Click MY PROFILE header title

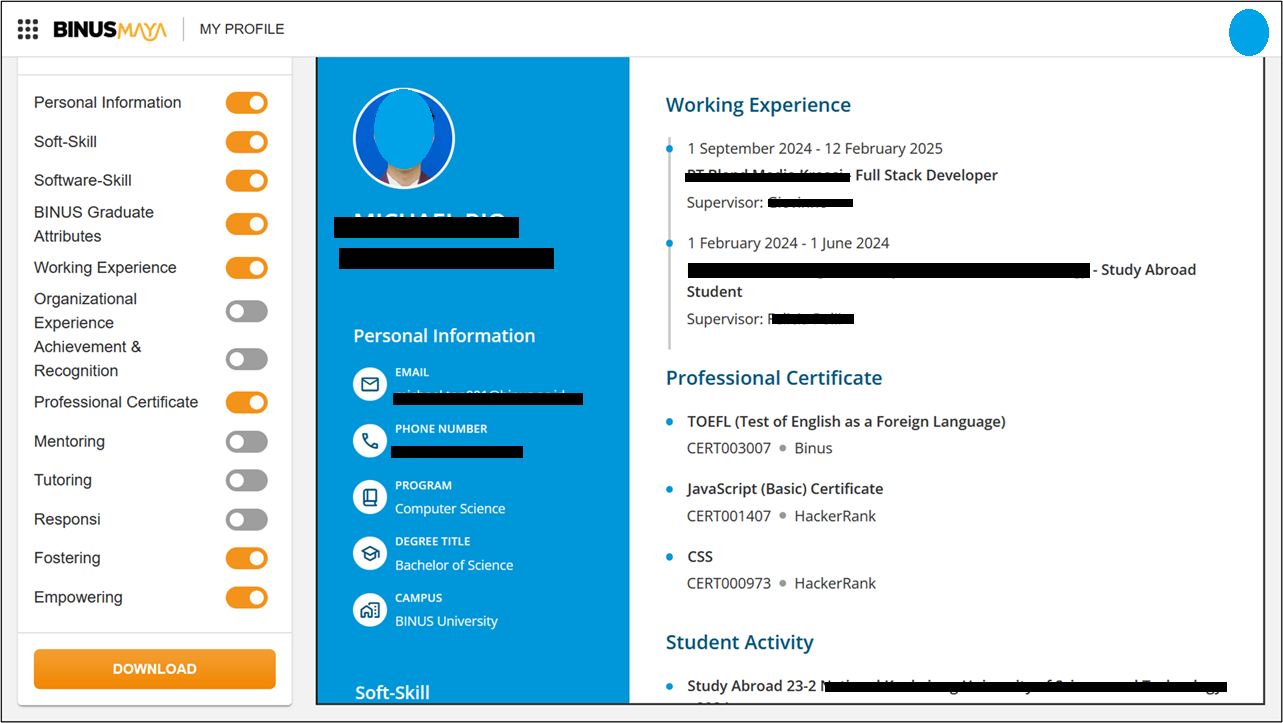click(242, 29)
